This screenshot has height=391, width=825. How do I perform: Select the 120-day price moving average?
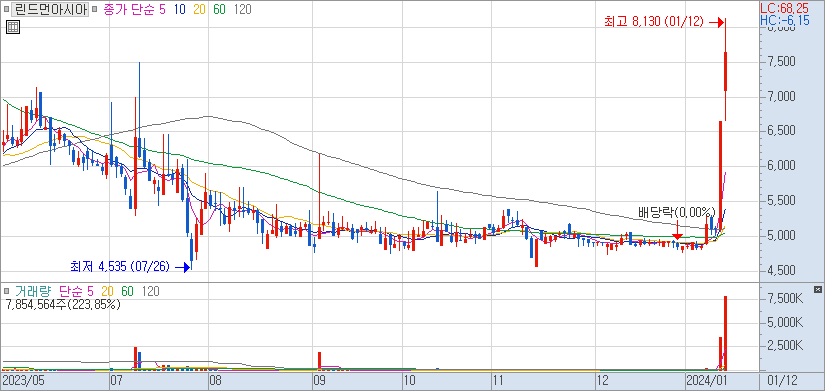pyautogui.click(x=242, y=9)
